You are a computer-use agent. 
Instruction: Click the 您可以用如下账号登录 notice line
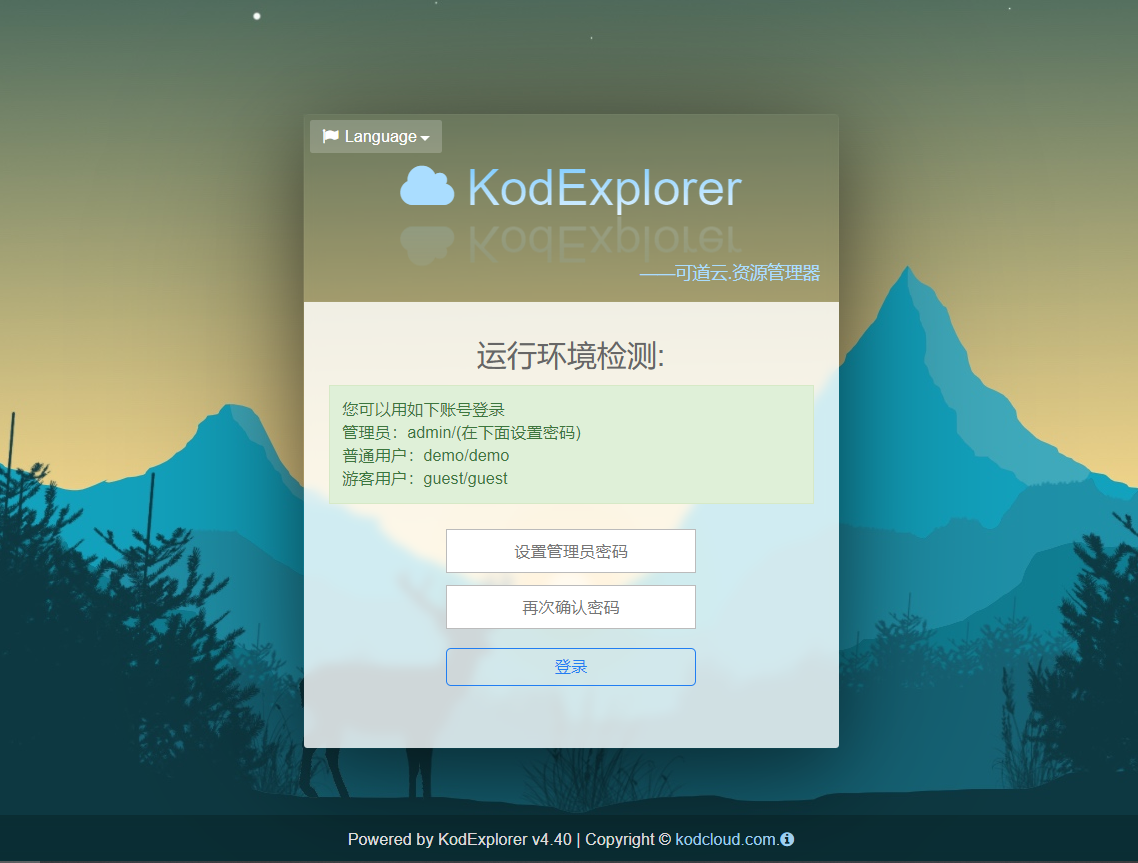(x=423, y=409)
